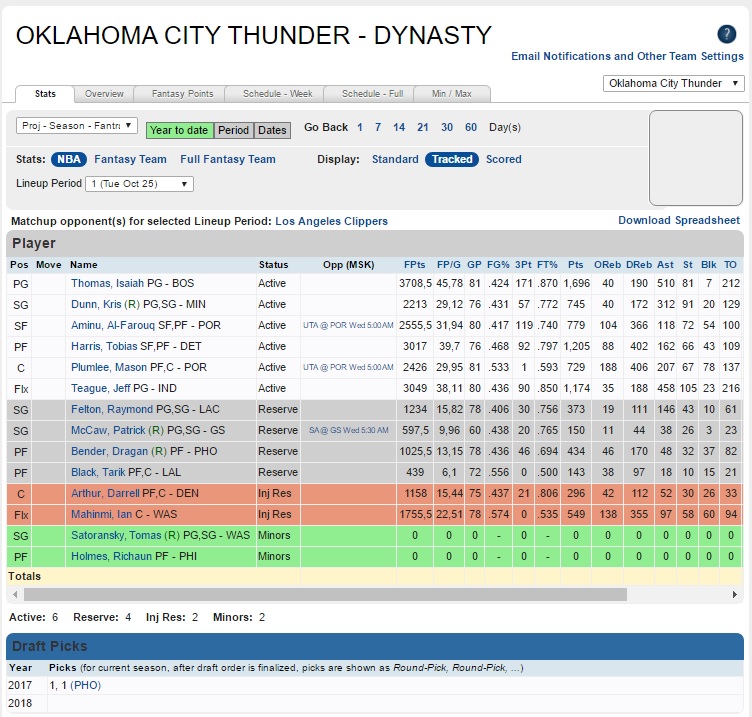Viewport: 752px width, 717px height.
Task: Sort by FG% column header
Action: [x=498, y=265]
